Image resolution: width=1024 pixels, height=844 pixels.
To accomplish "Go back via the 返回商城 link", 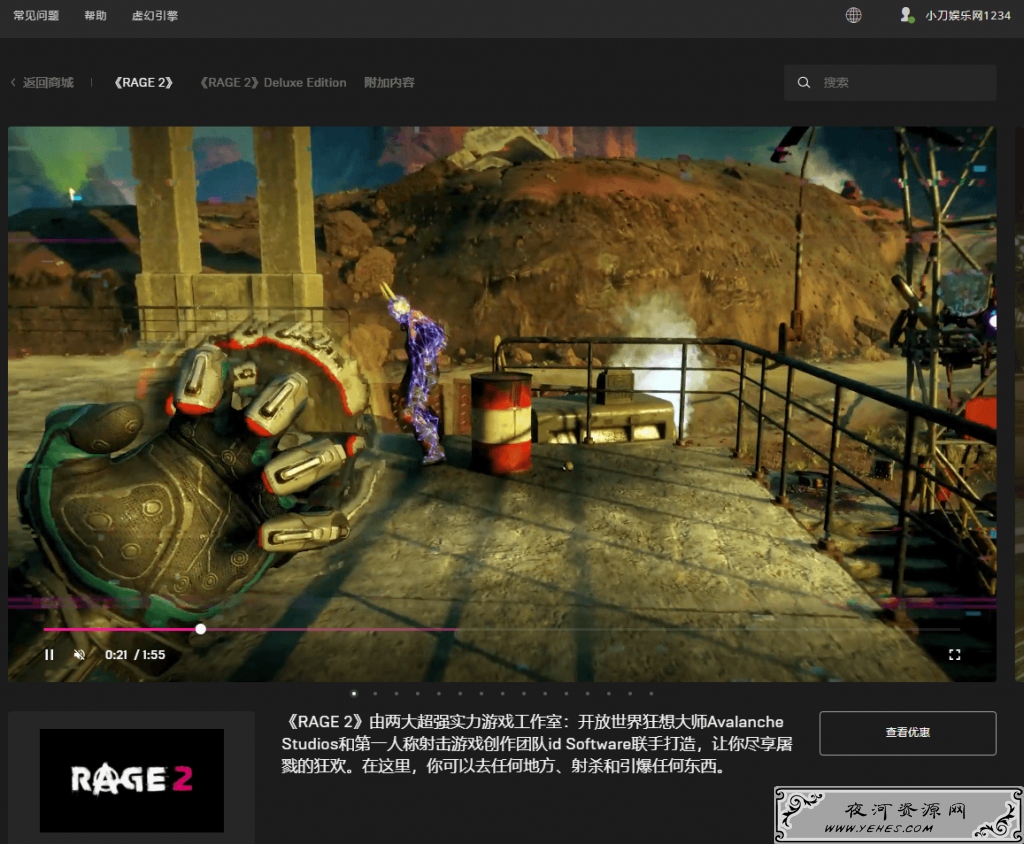I will click(48, 82).
